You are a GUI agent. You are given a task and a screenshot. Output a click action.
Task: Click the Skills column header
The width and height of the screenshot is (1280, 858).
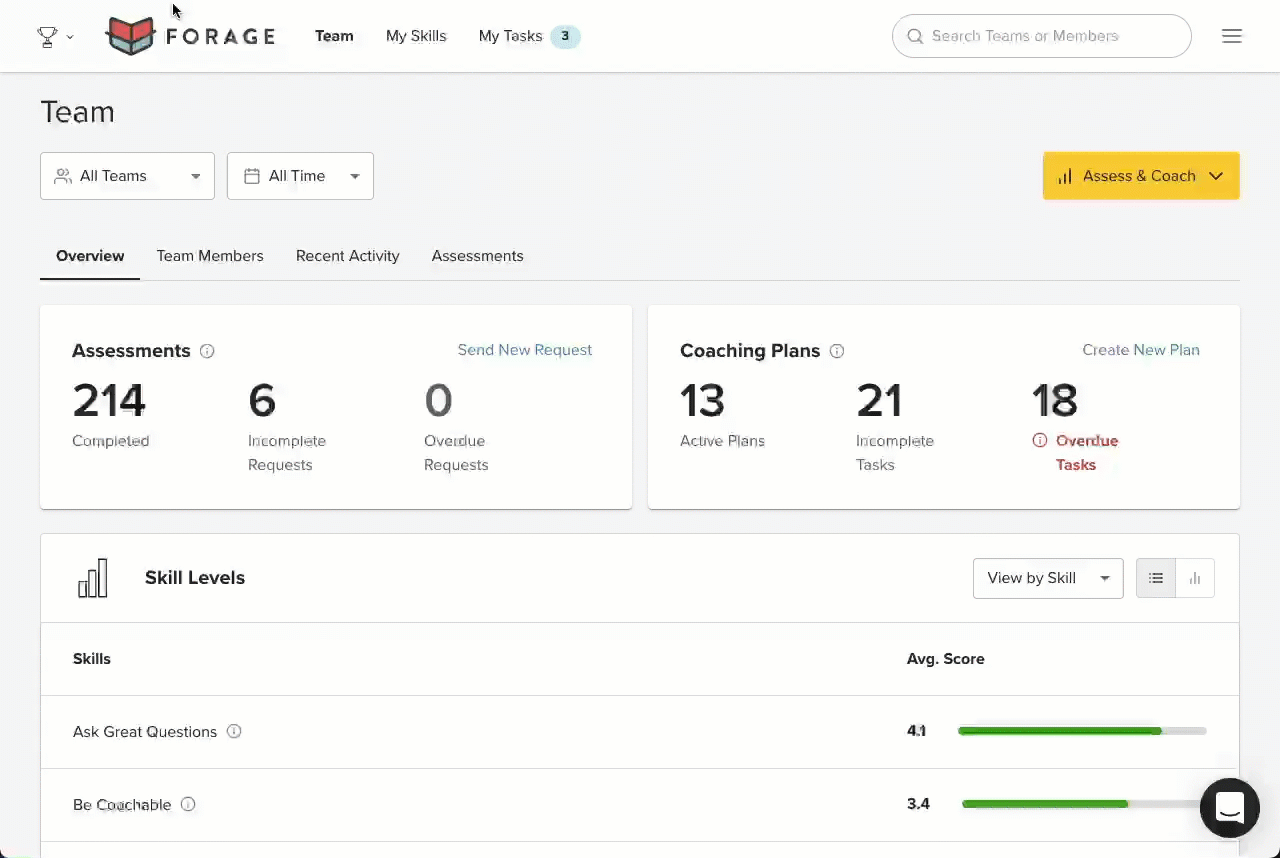coord(92,659)
